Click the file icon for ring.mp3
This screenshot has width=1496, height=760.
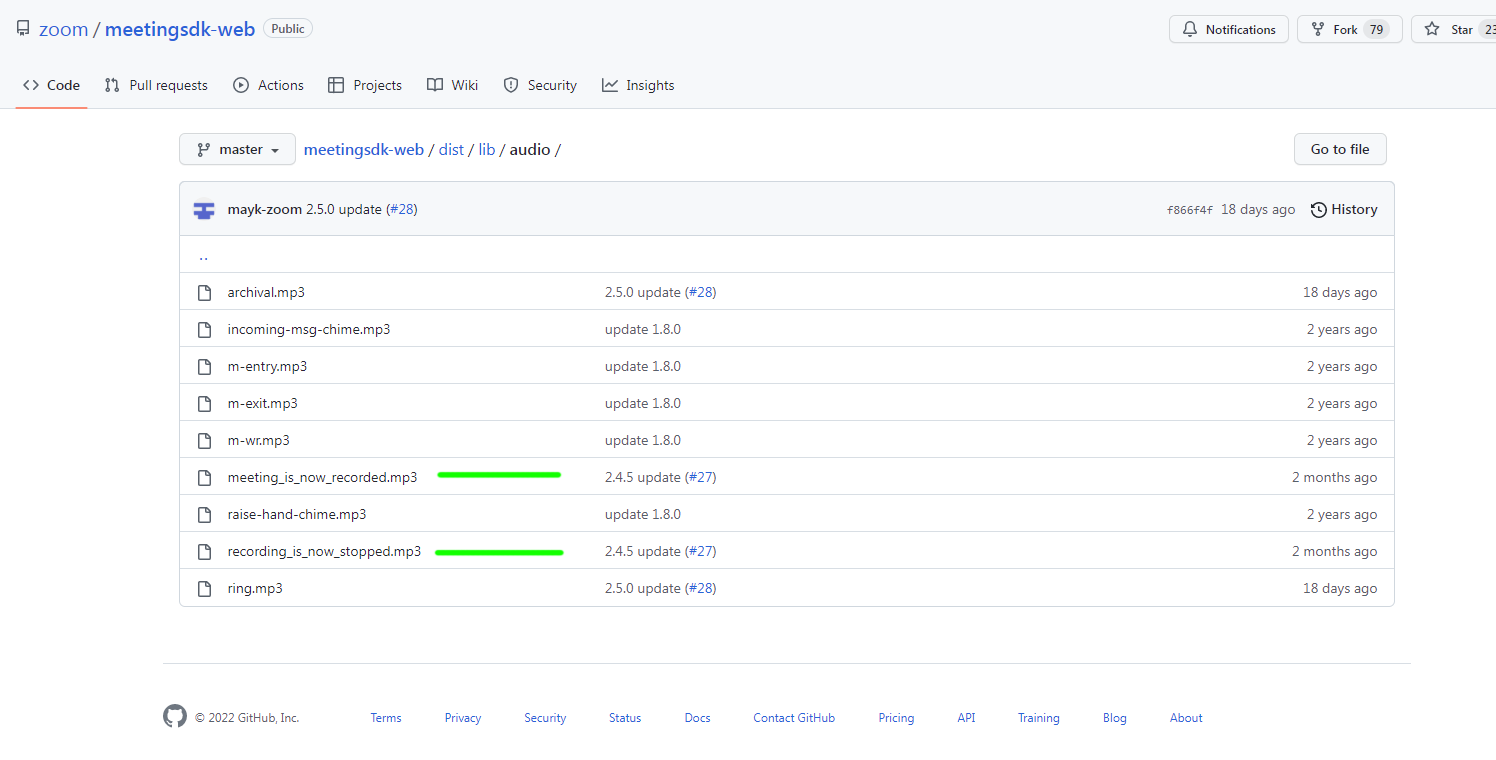coord(205,589)
